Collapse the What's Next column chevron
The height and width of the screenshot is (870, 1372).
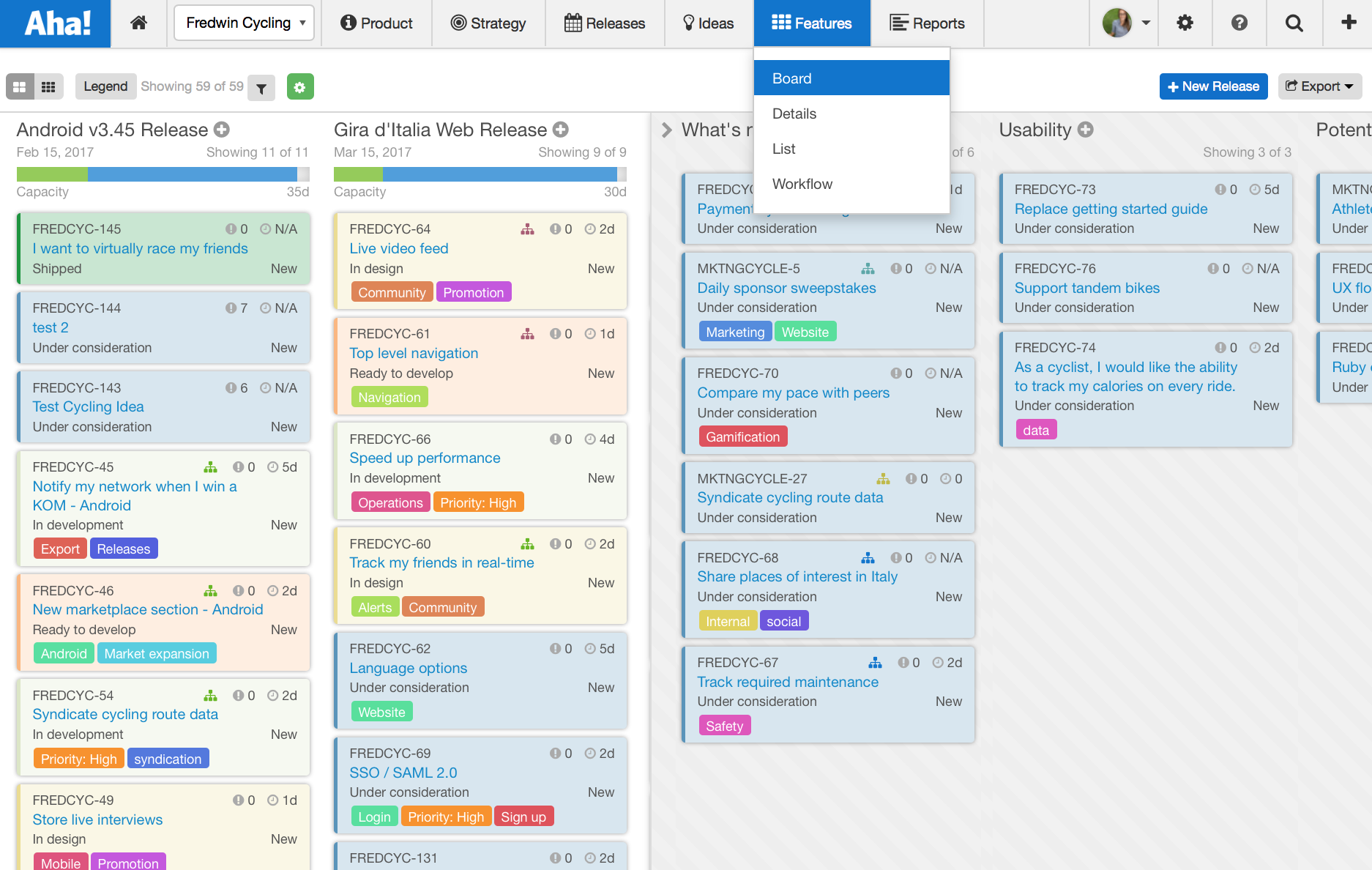pos(666,130)
